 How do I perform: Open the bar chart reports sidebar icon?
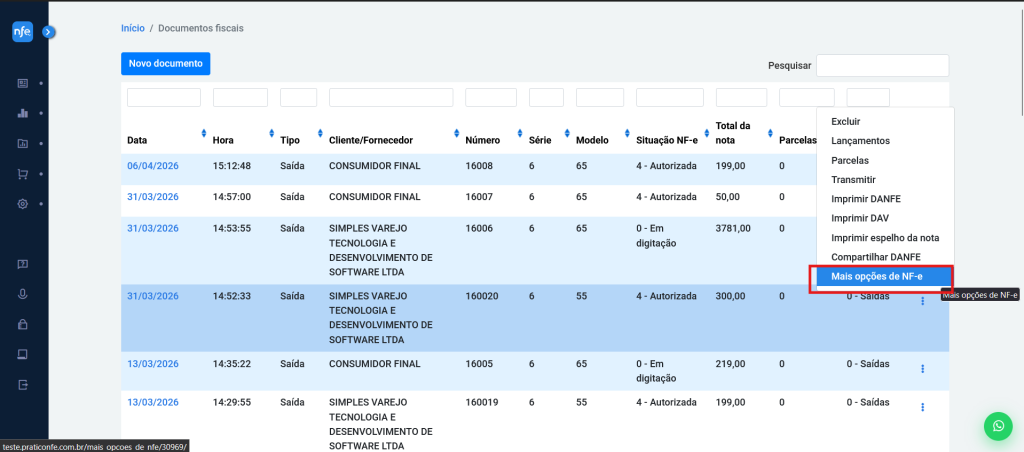point(22,113)
